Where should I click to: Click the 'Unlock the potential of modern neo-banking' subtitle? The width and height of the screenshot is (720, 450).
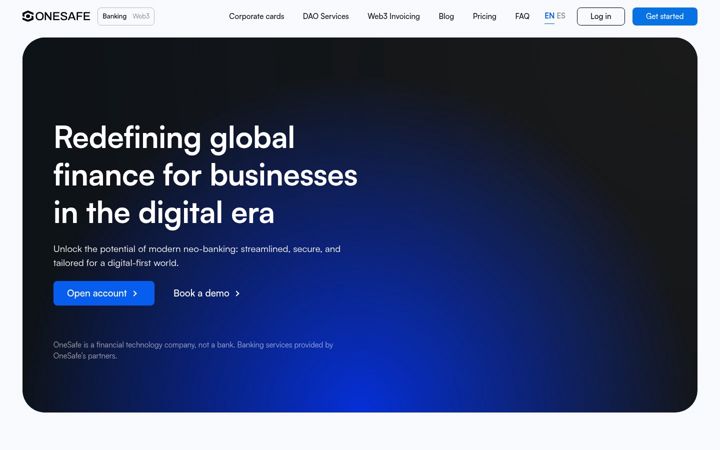(197, 256)
